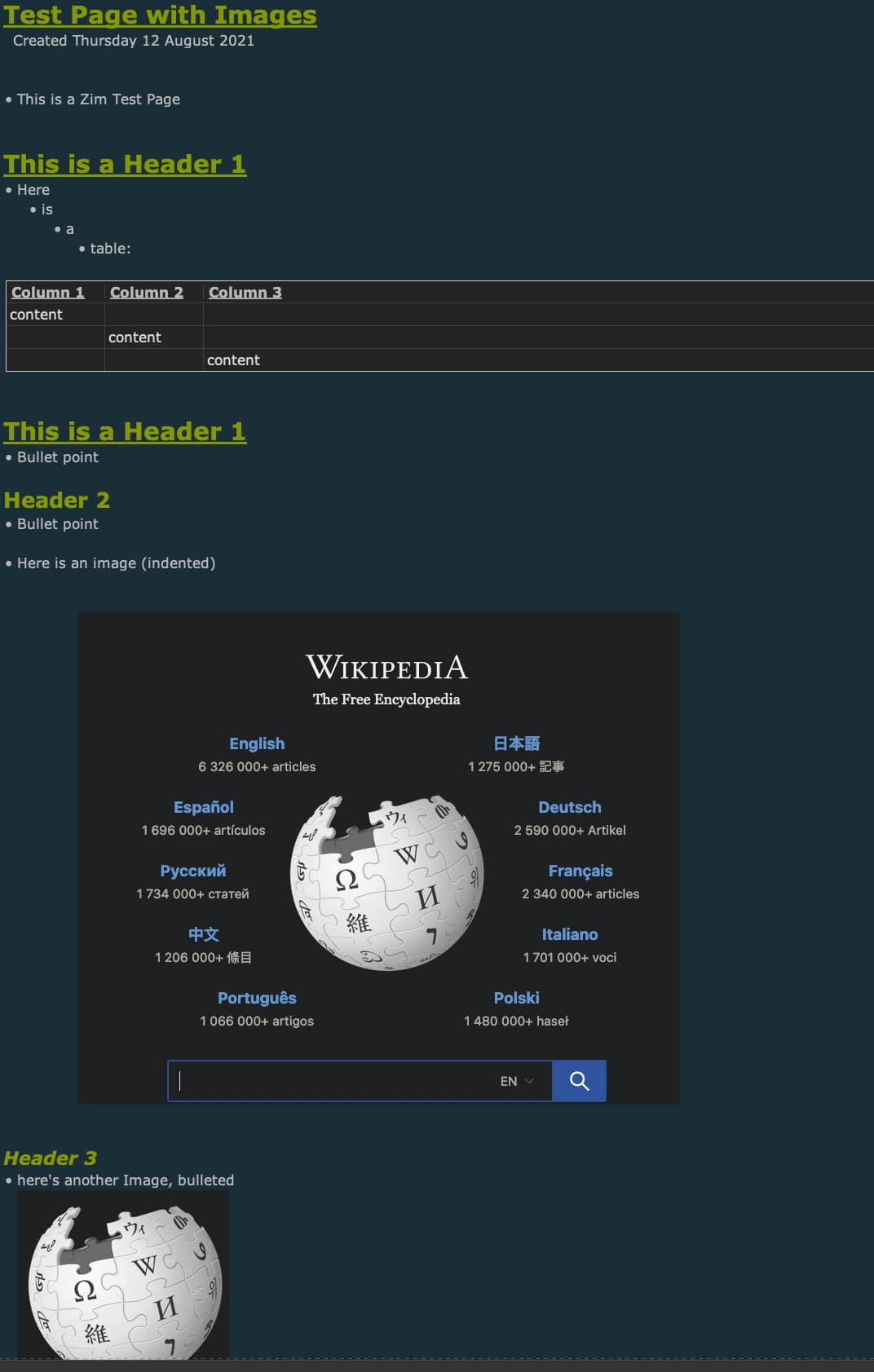This screenshot has height=1372, width=874.
Task: Click the English link in the image
Action: [257, 743]
